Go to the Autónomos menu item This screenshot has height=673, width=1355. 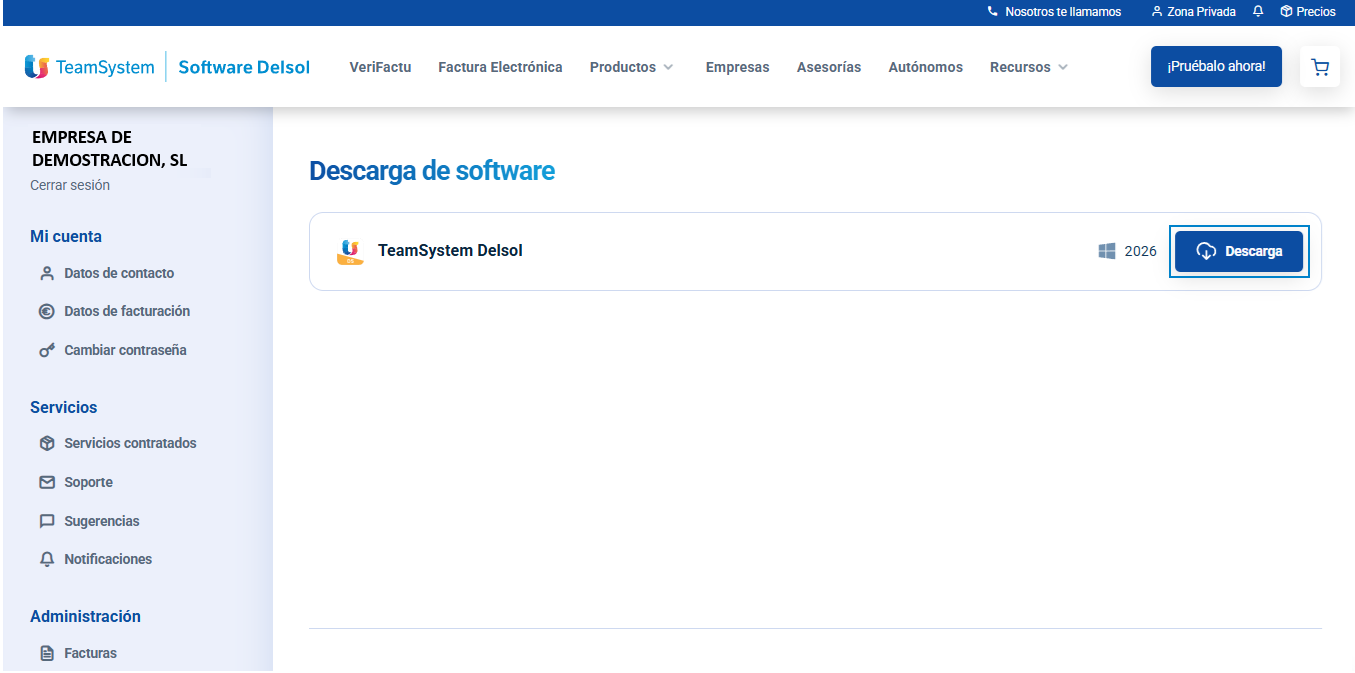[x=925, y=67]
